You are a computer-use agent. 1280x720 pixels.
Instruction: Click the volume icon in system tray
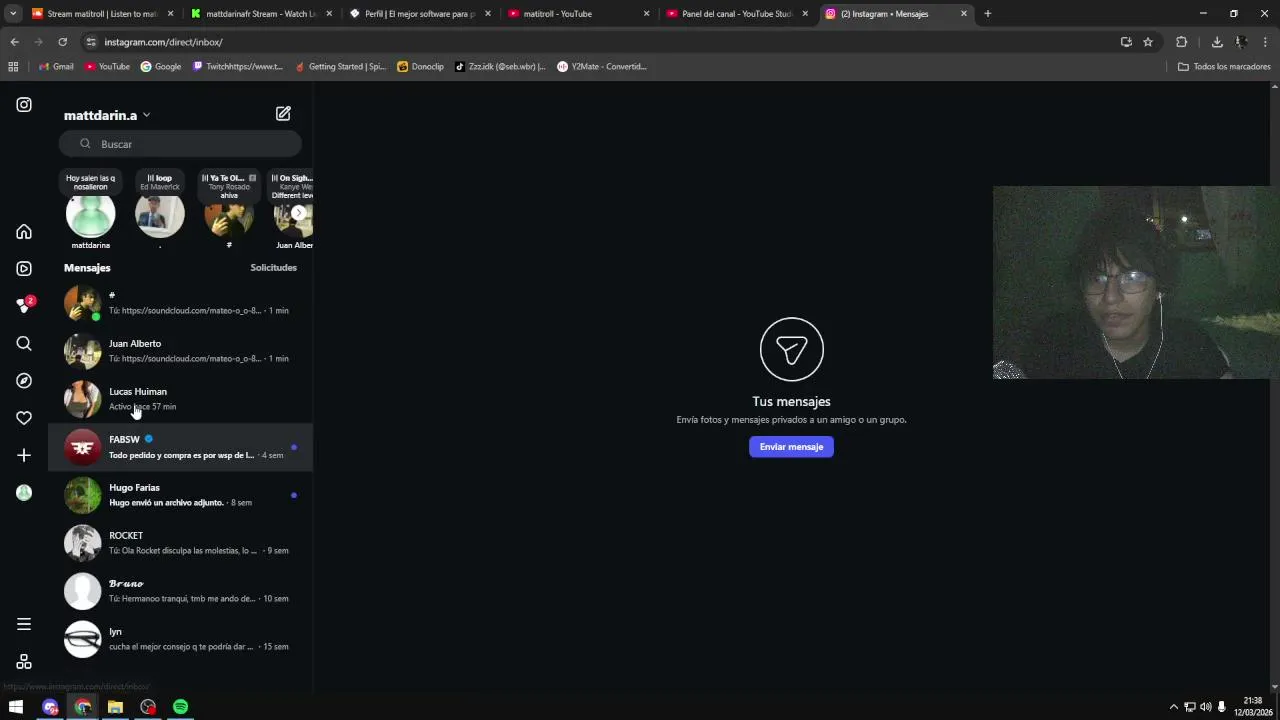pos(1205,707)
